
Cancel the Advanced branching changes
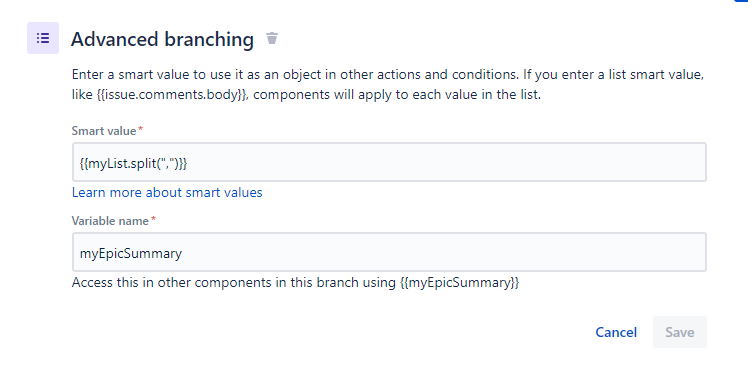tap(616, 332)
